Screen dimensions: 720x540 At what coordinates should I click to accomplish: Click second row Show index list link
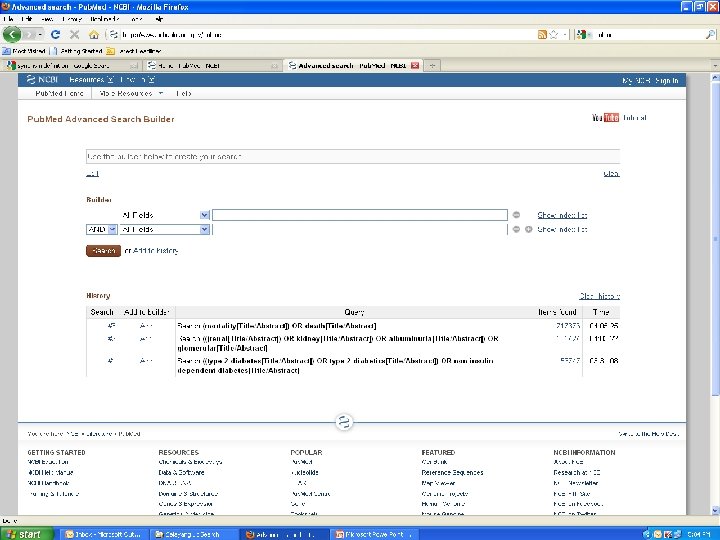pyautogui.click(x=562, y=229)
